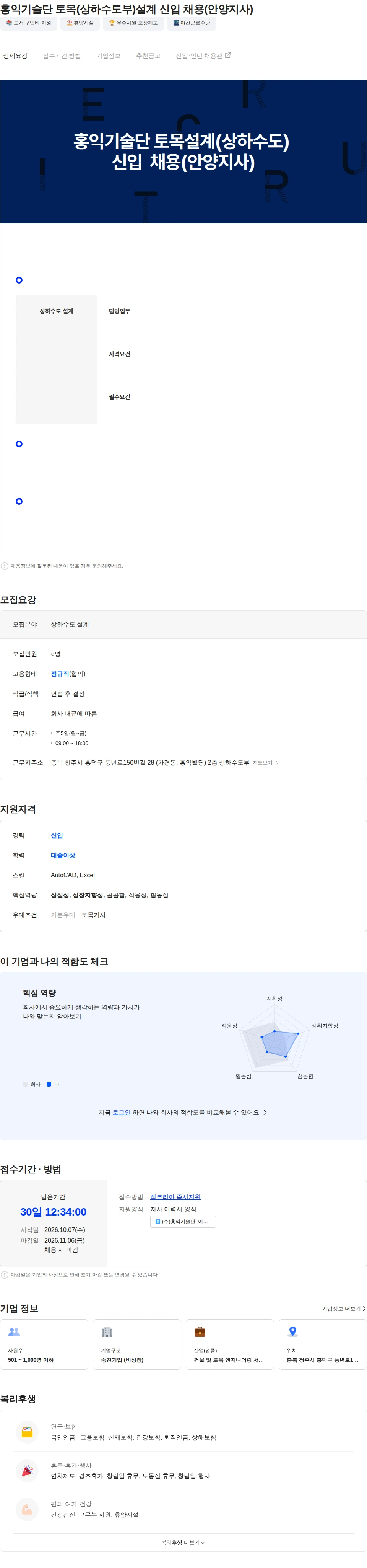Open the recruitment banner image
The height and width of the screenshot is (1568, 367).
click(183, 151)
